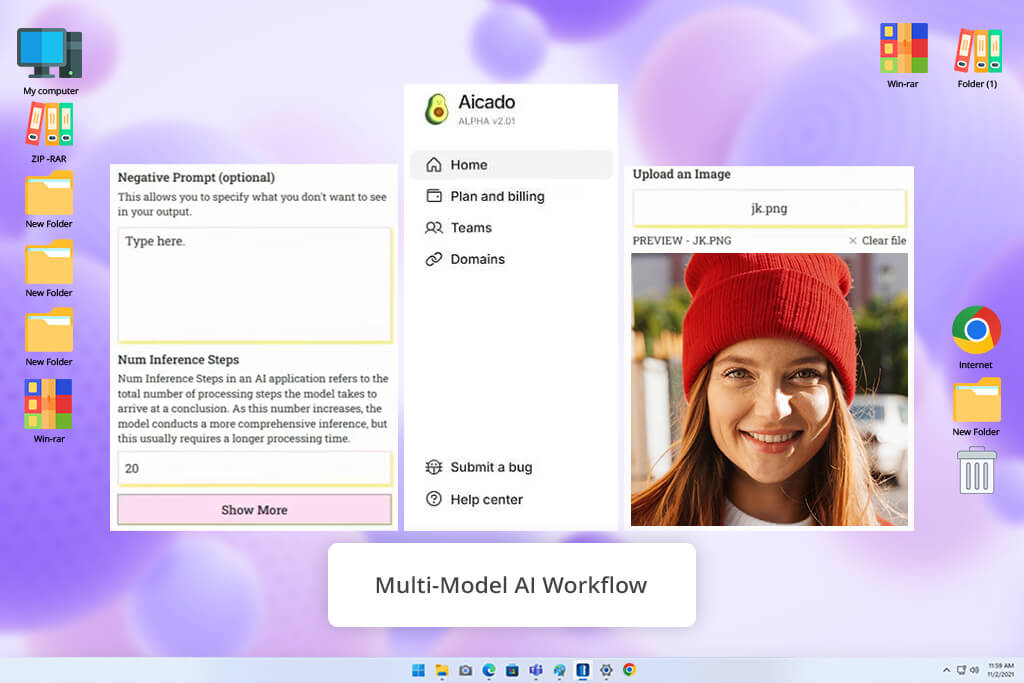Open New Folder beneath the Internet icon
1024x683 pixels.
[976, 407]
